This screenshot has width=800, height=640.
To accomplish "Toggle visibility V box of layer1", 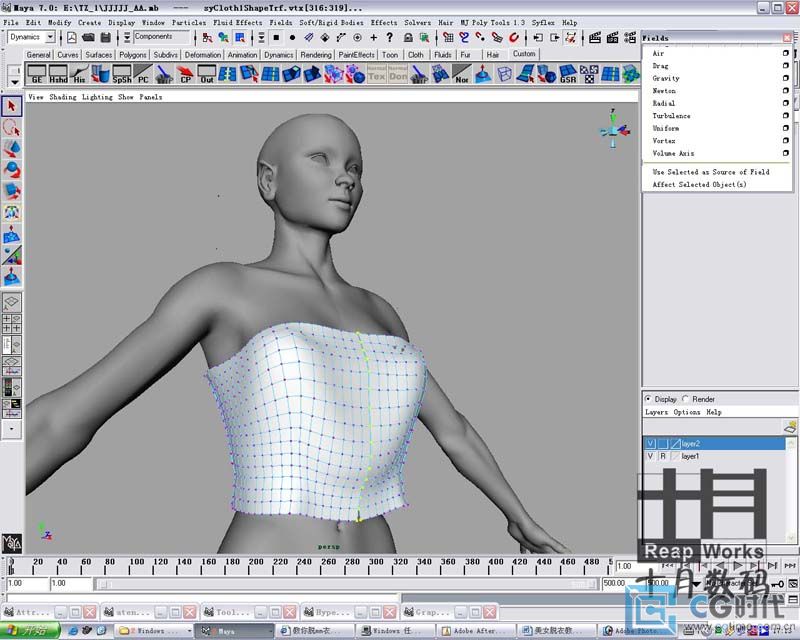I will tap(651, 456).
